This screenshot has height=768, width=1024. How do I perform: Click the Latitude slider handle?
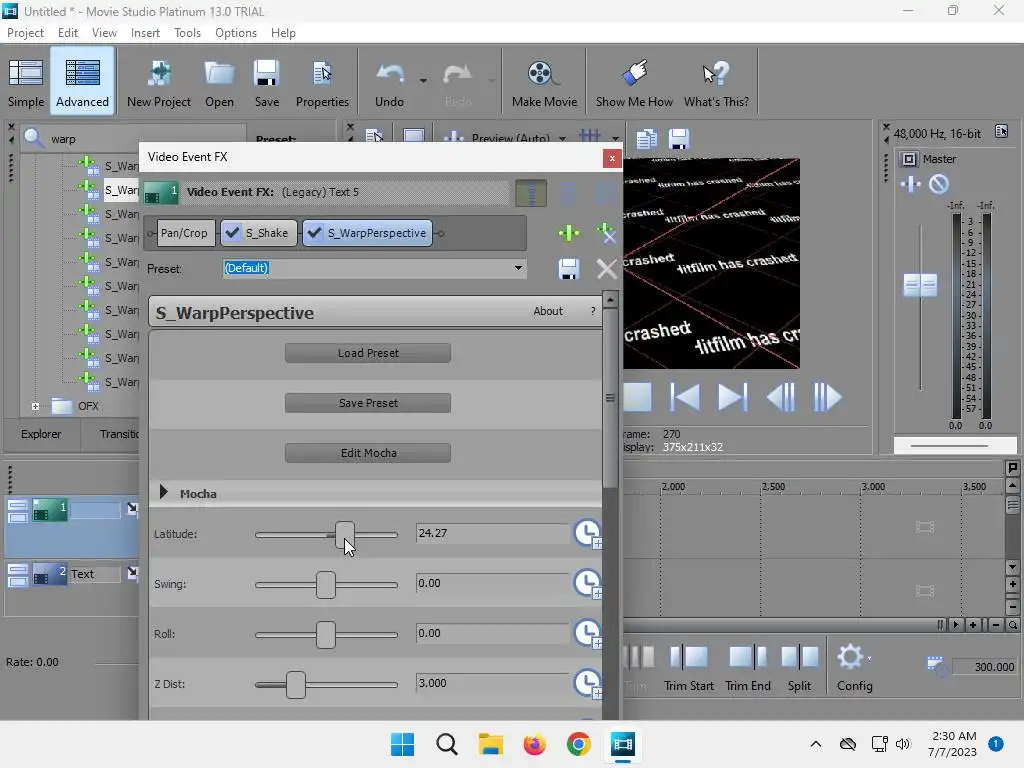pos(345,534)
